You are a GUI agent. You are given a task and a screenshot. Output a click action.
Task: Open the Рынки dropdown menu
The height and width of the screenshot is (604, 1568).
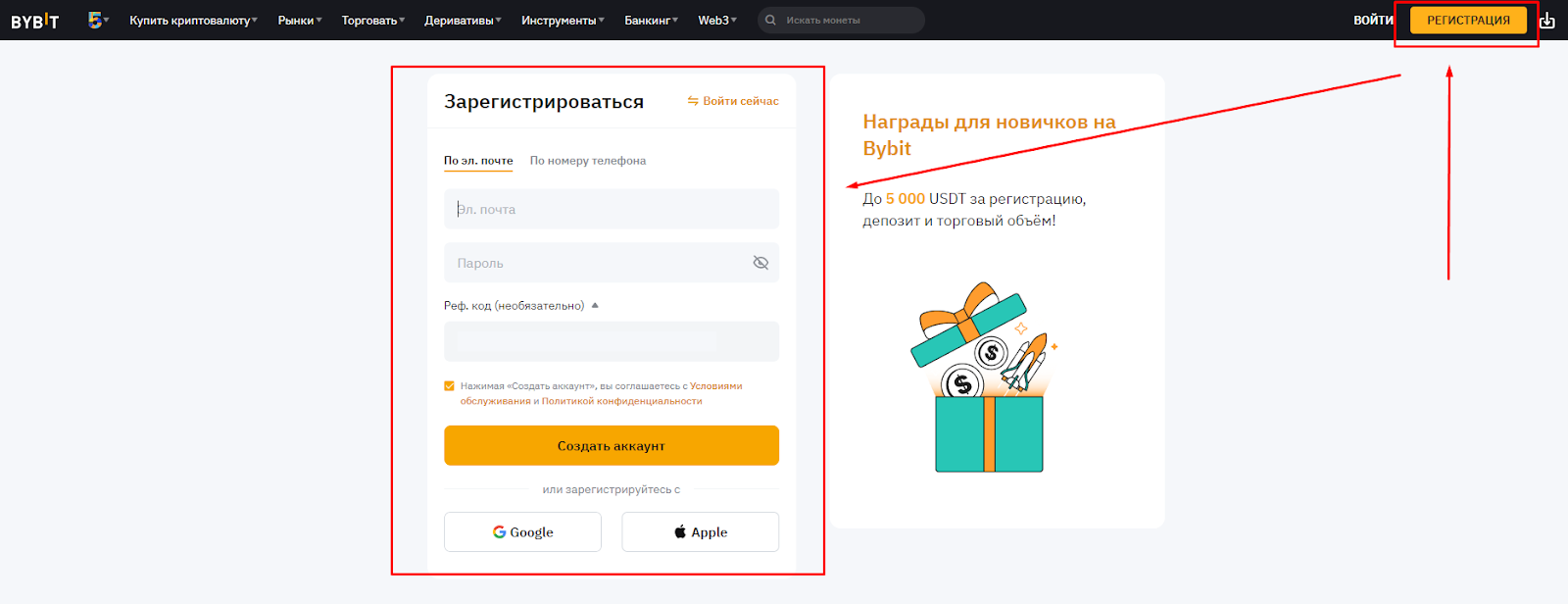tap(300, 21)
